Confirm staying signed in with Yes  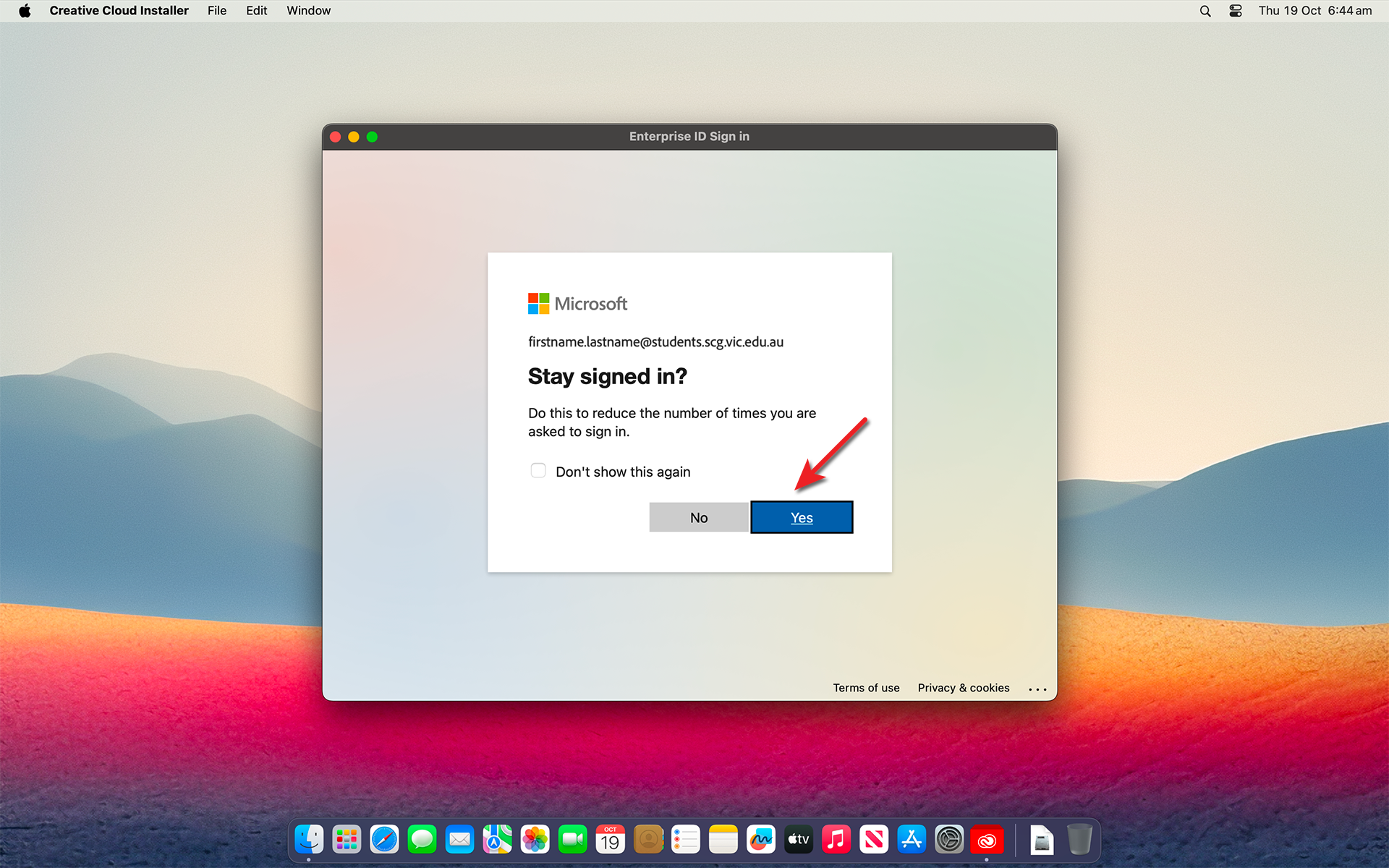pos(802,517)
